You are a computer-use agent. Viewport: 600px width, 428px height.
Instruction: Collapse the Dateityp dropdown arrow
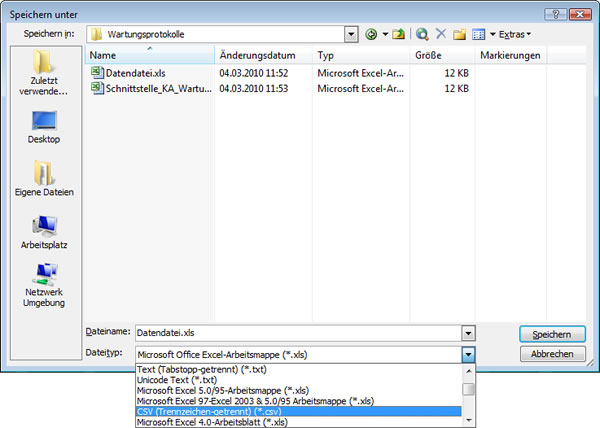[x=467, y=354]
